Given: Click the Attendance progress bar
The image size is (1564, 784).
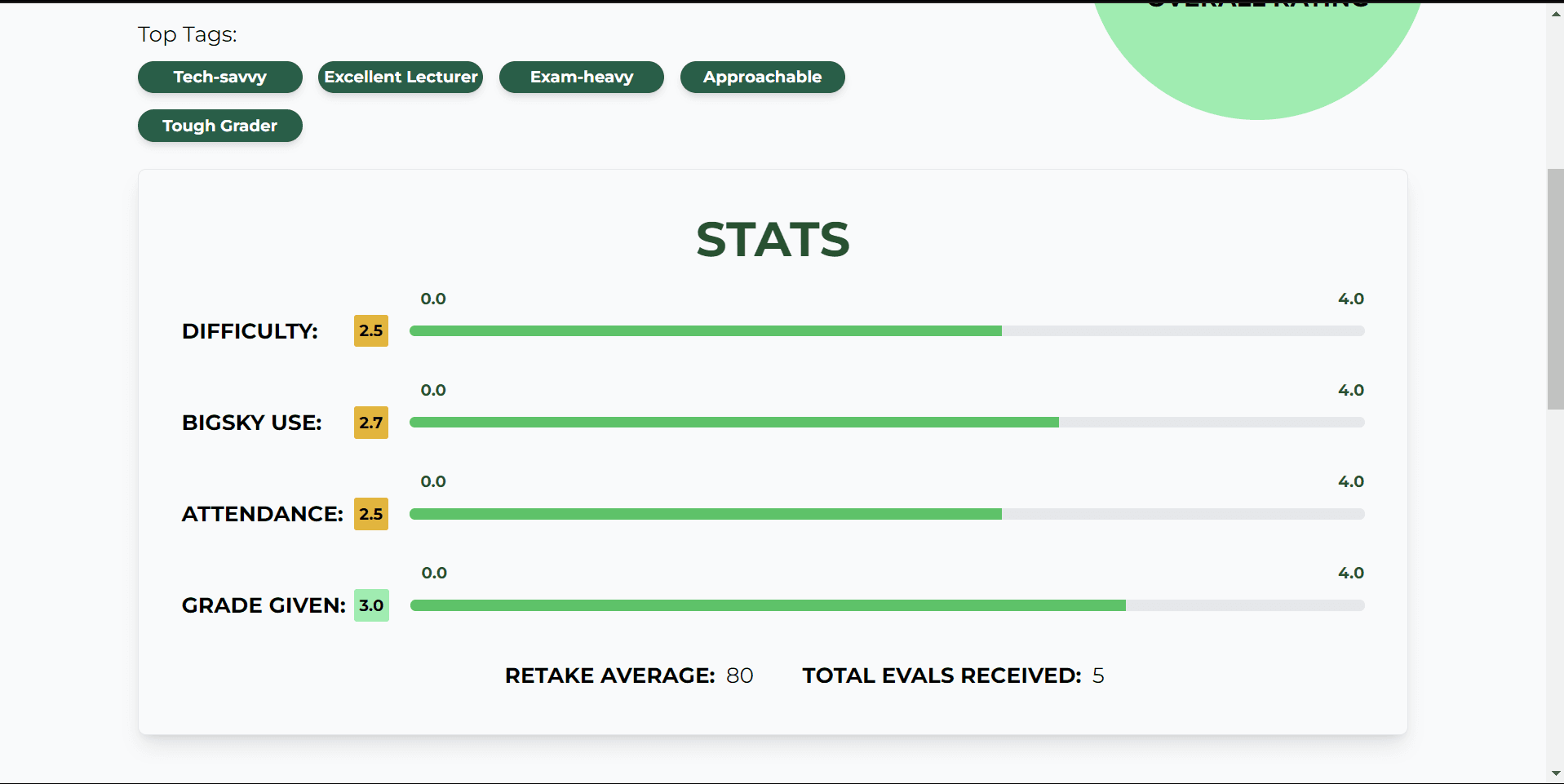Looking at the screenshot, I should click(888, 513).
